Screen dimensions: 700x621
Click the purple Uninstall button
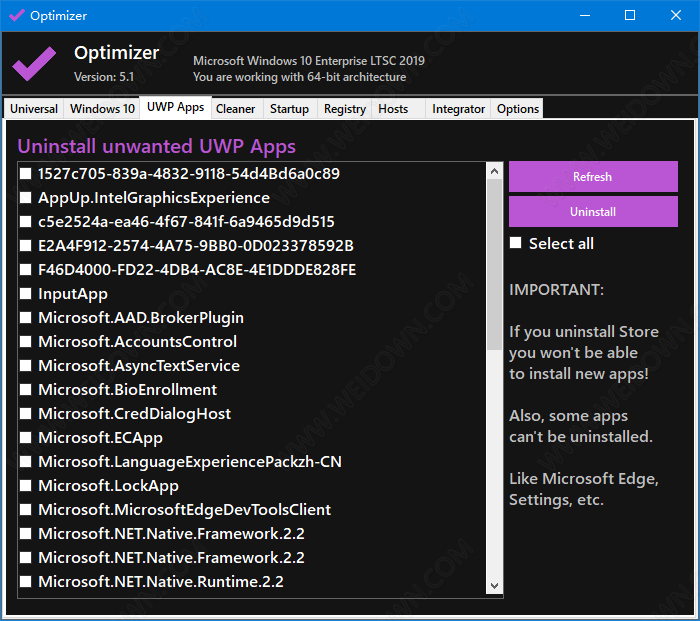coord(593,212)
